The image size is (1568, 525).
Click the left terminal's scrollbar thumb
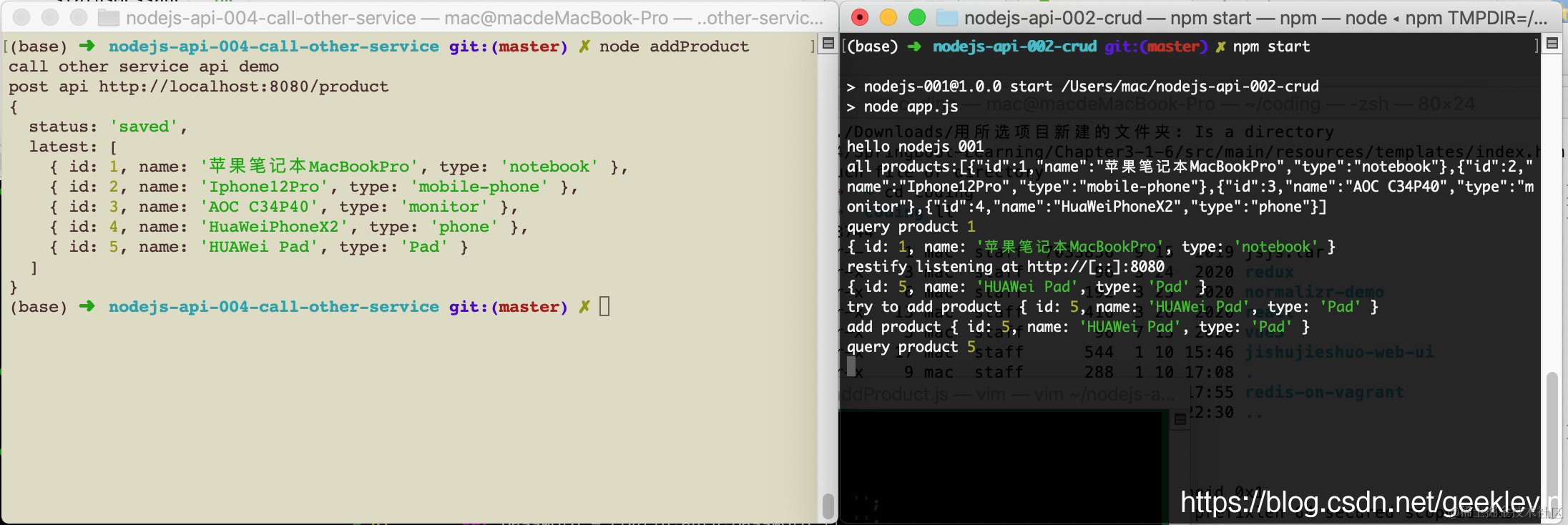point(828,506)
